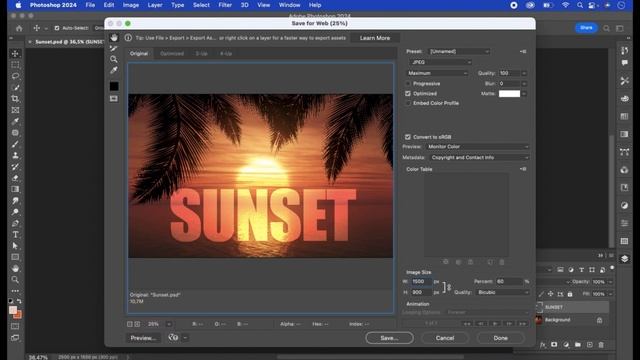This screenshot has height=360, width=640.
Task: Toggle the Progressive checkbox
Action: (408, 84)
